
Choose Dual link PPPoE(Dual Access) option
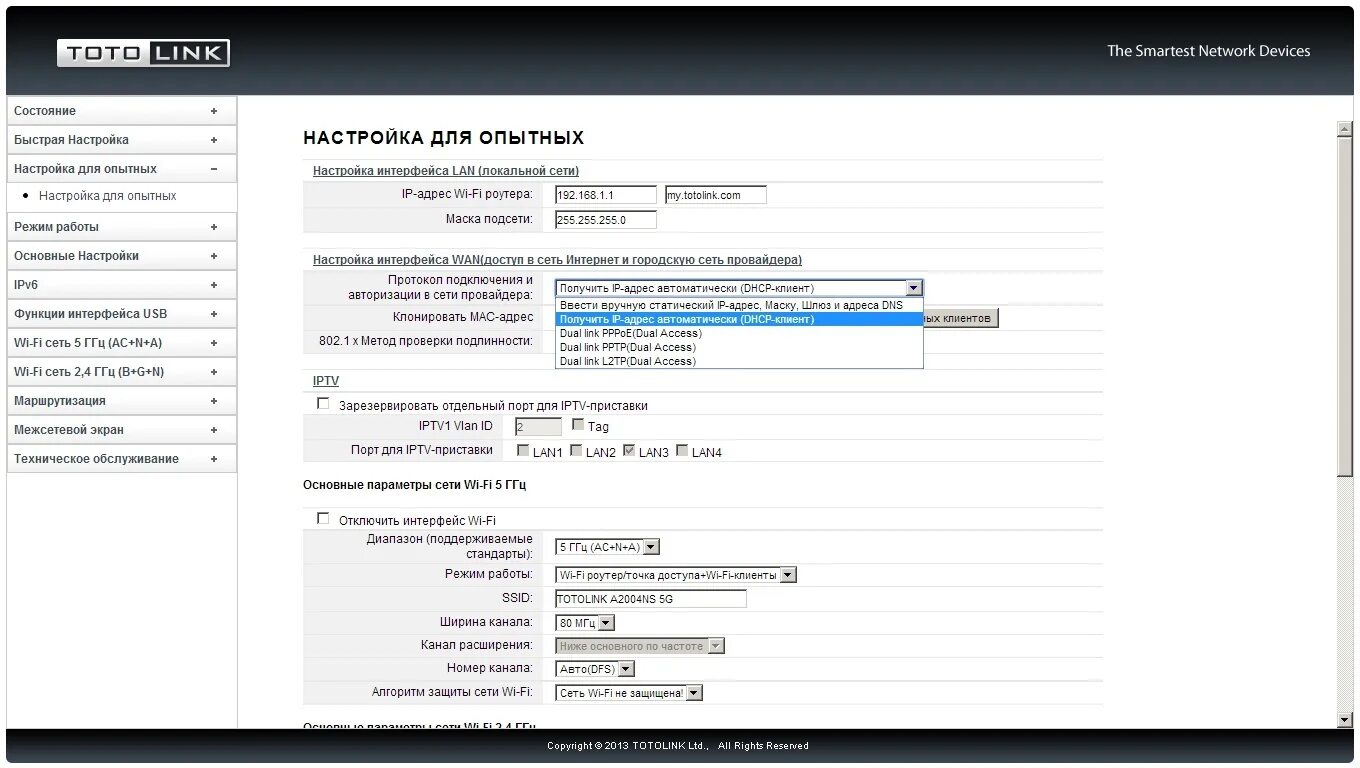pos(739,333)
